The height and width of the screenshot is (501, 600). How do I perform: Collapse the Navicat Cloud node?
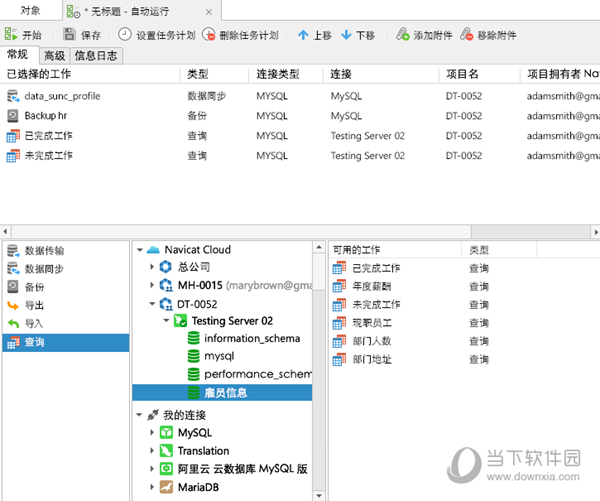point(140,250)
